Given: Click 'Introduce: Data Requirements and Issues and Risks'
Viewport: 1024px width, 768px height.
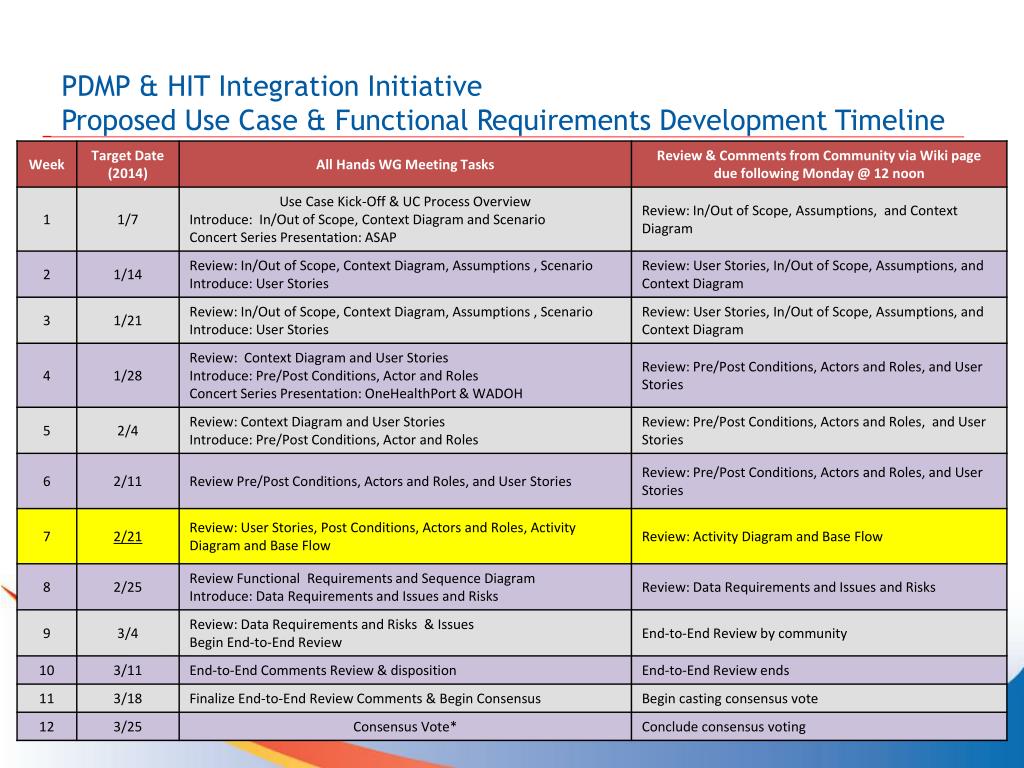Looking at the screenshot, I should point(344,596).
